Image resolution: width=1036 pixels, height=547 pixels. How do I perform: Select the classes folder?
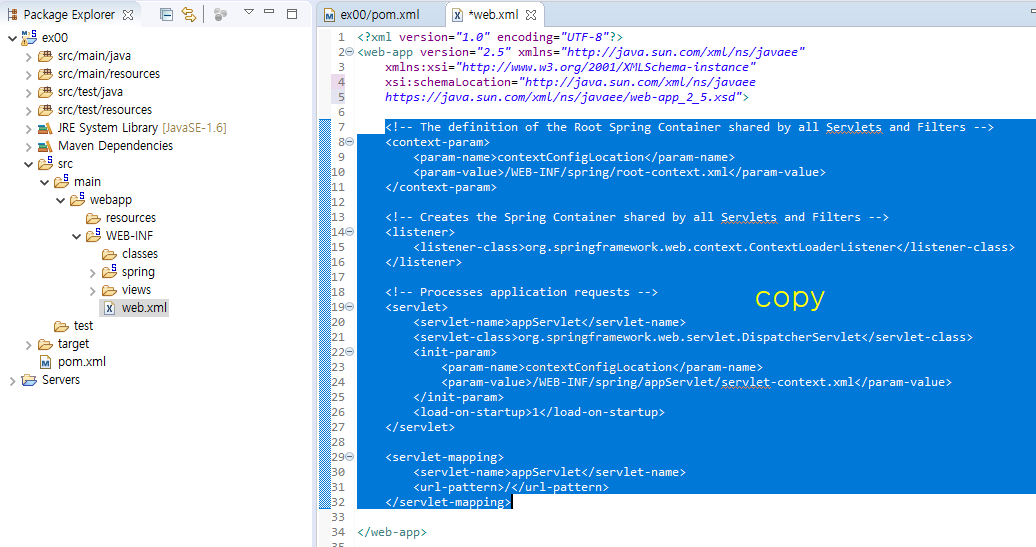[x=139, y=254]
